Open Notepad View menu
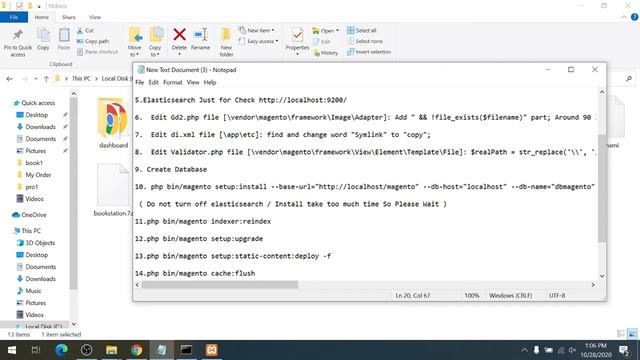 [193, 82]
